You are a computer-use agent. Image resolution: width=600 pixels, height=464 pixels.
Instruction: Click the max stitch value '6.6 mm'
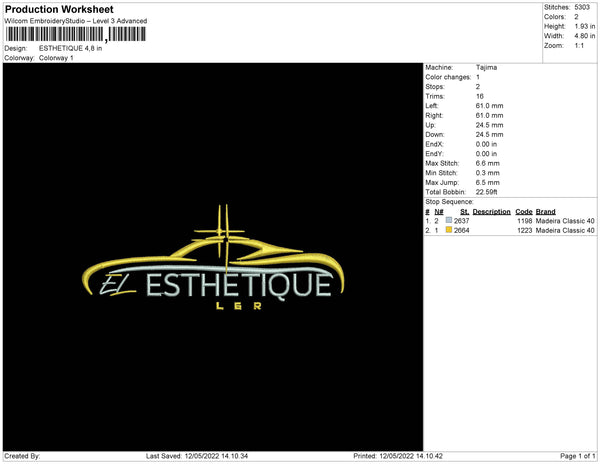point(488,163)
